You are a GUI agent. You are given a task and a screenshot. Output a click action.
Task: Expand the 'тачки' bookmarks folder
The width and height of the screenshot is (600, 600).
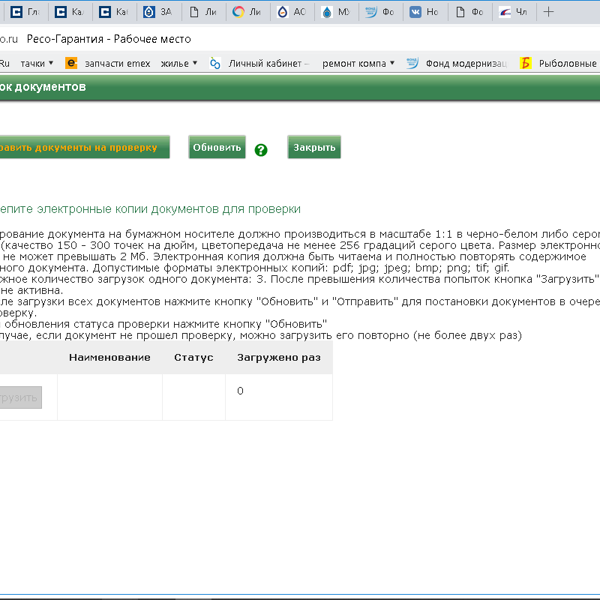(37, 63)
